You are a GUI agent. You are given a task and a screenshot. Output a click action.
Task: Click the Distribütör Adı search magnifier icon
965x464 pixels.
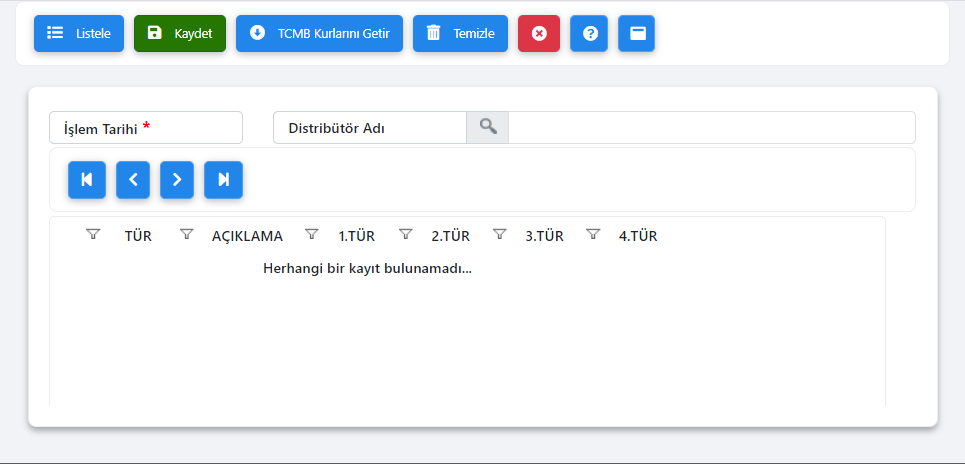[x=487, y=127]
